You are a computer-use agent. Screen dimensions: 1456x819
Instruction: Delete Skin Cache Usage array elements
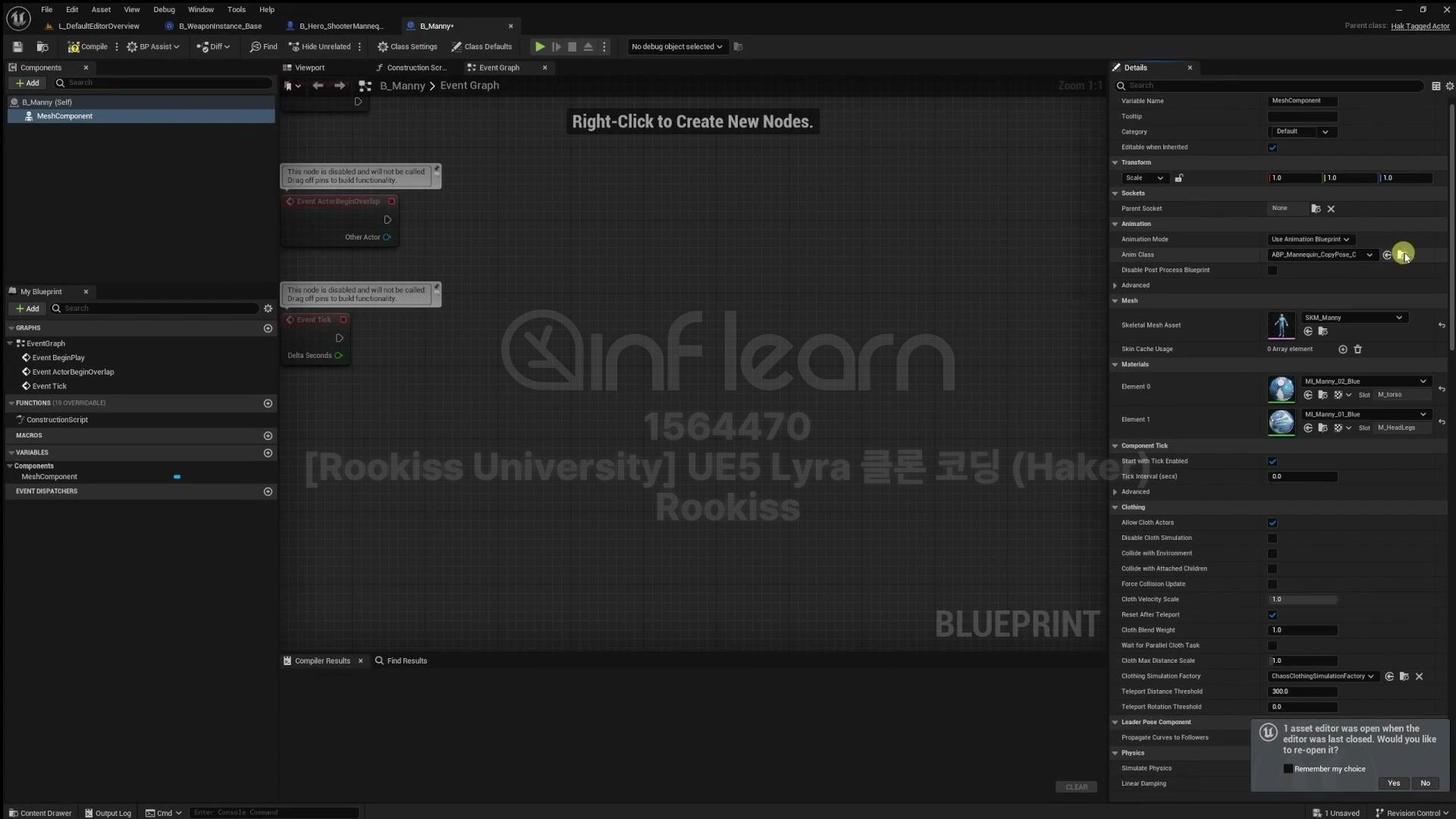pyautogui.click(x=1358, y=350)
